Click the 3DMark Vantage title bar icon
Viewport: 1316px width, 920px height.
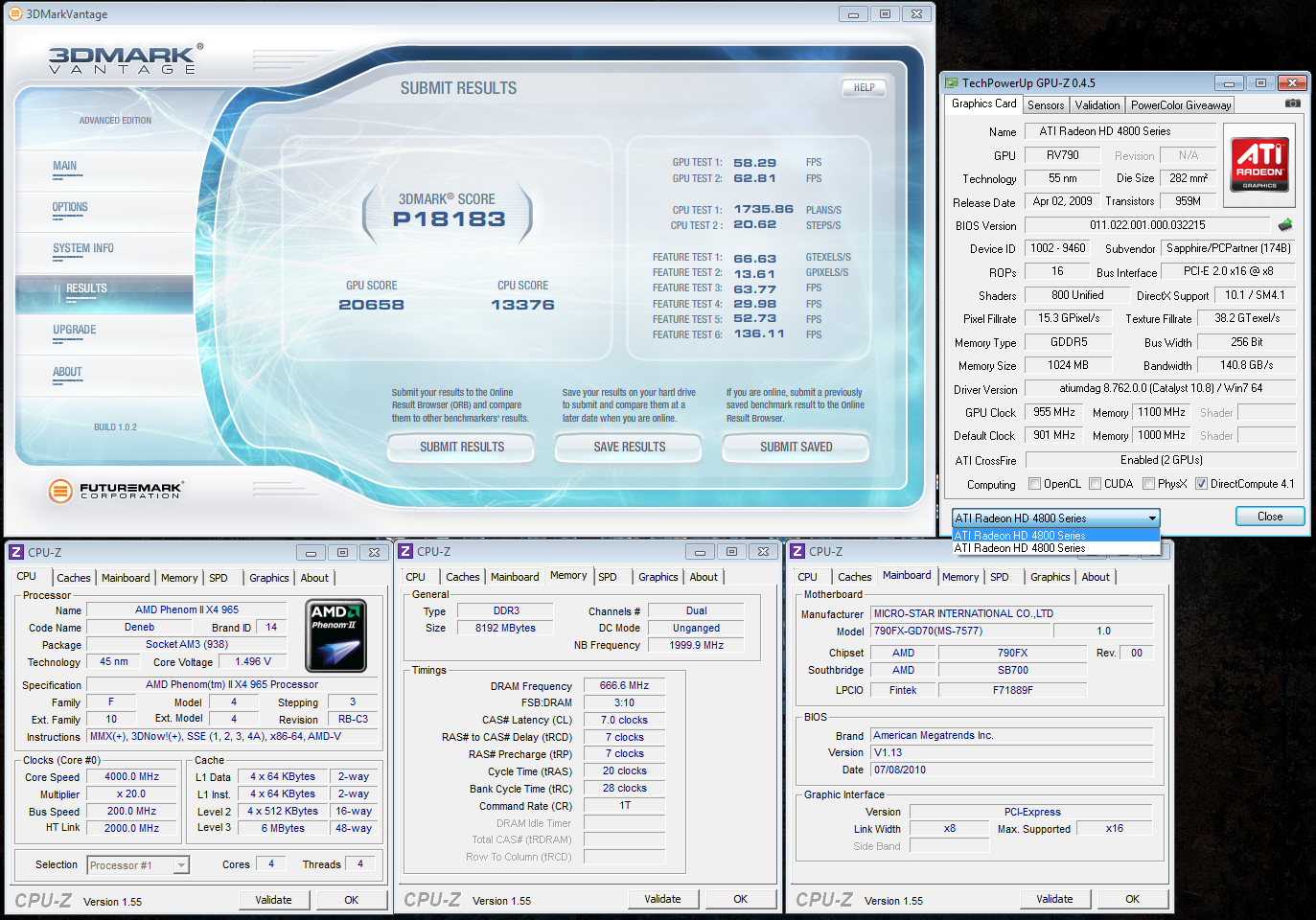(14, 13)
